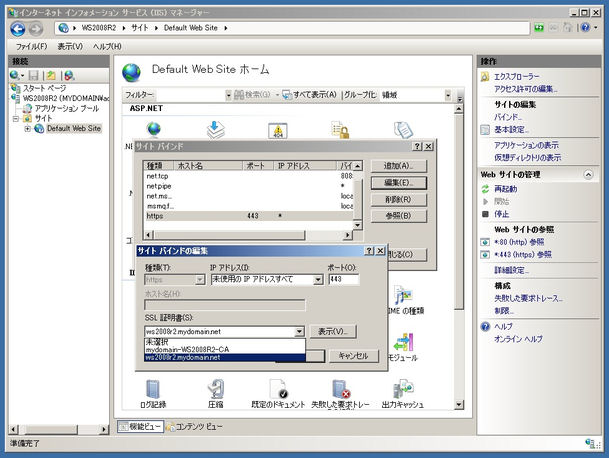Open *:80 (http) 参照 link
Screen dimensions: 609x458
[519, 242]
